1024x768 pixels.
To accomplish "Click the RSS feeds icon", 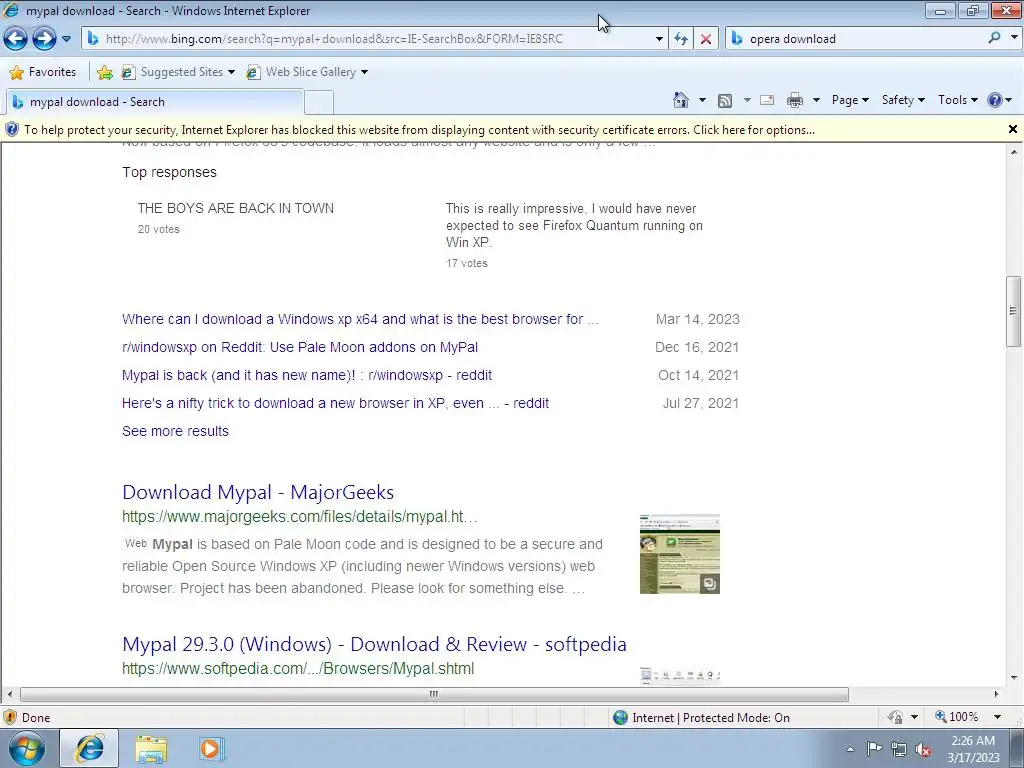I will pyautogui.click(x=725, y=100).
